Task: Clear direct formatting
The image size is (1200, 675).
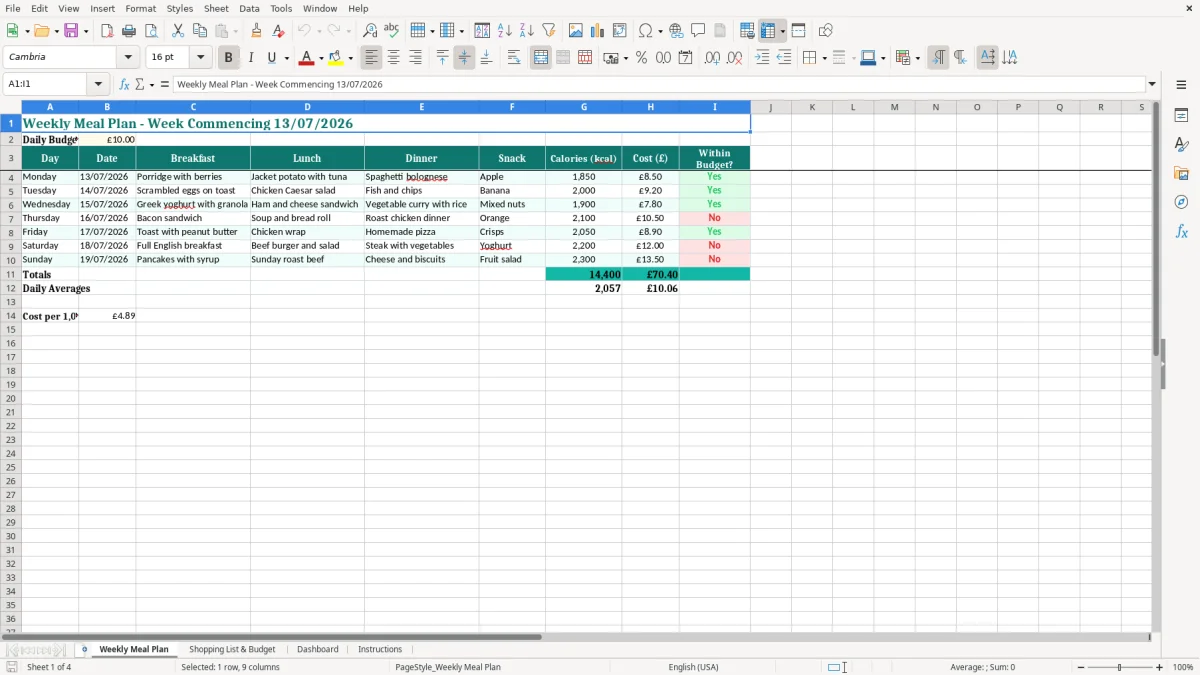Action: tap(279, 31)
